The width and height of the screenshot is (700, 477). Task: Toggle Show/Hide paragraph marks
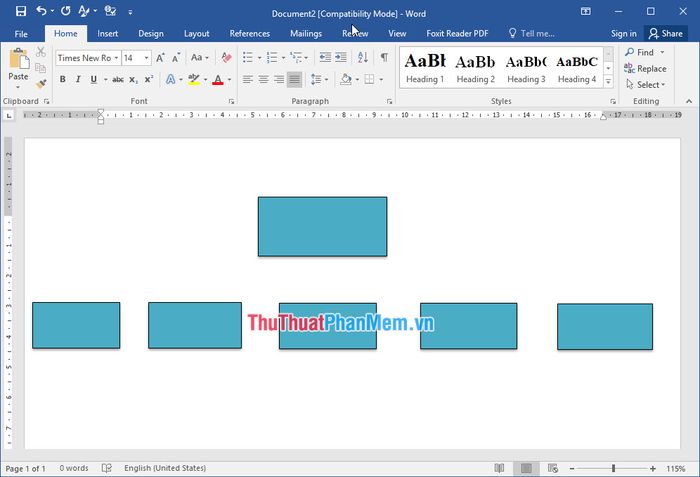[383, 58]
